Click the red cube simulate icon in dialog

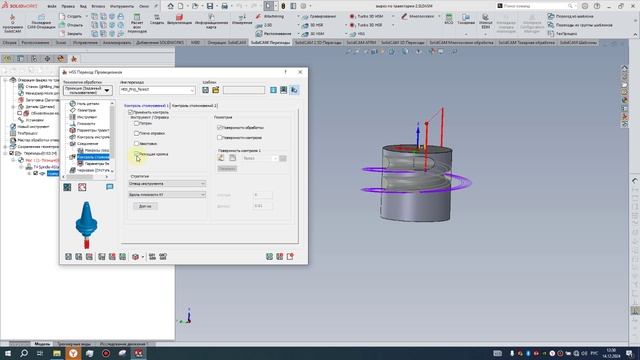135,256
